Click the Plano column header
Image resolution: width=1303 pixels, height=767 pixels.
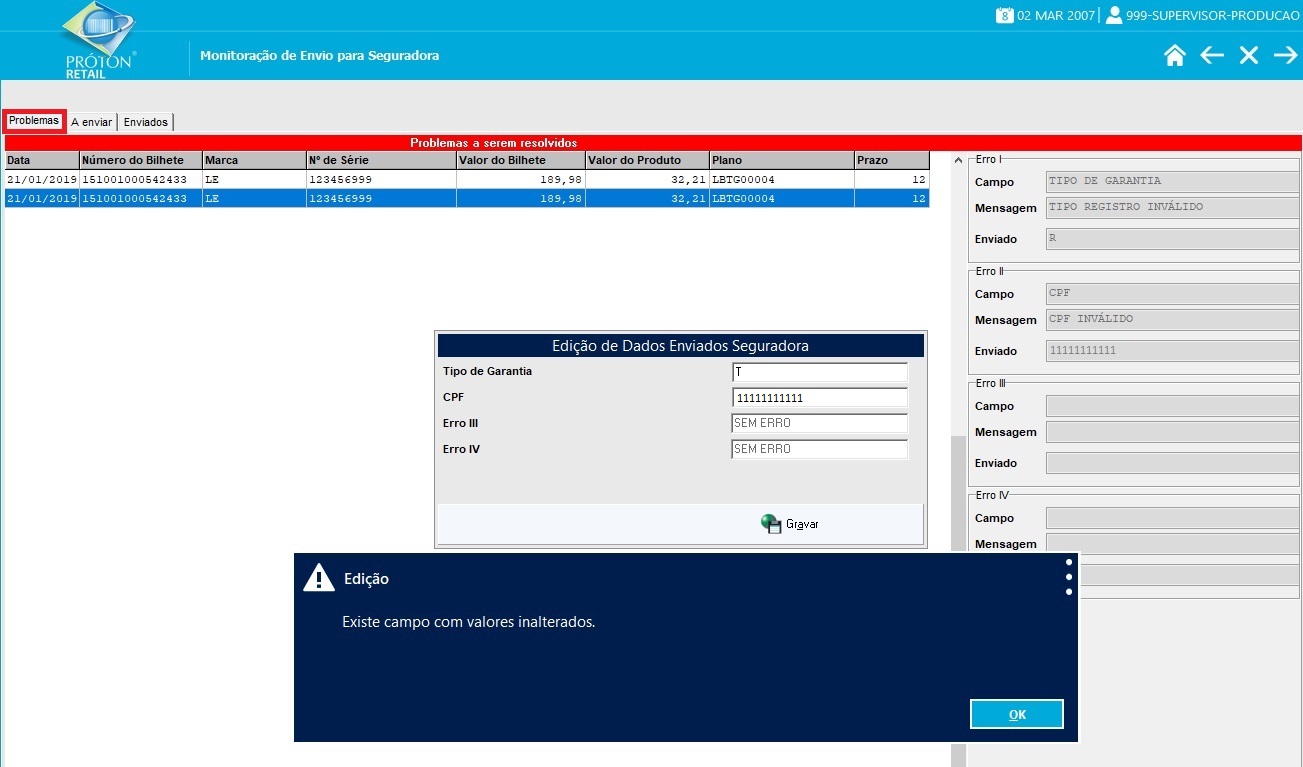pyautogui.click(x=782, y=160)
